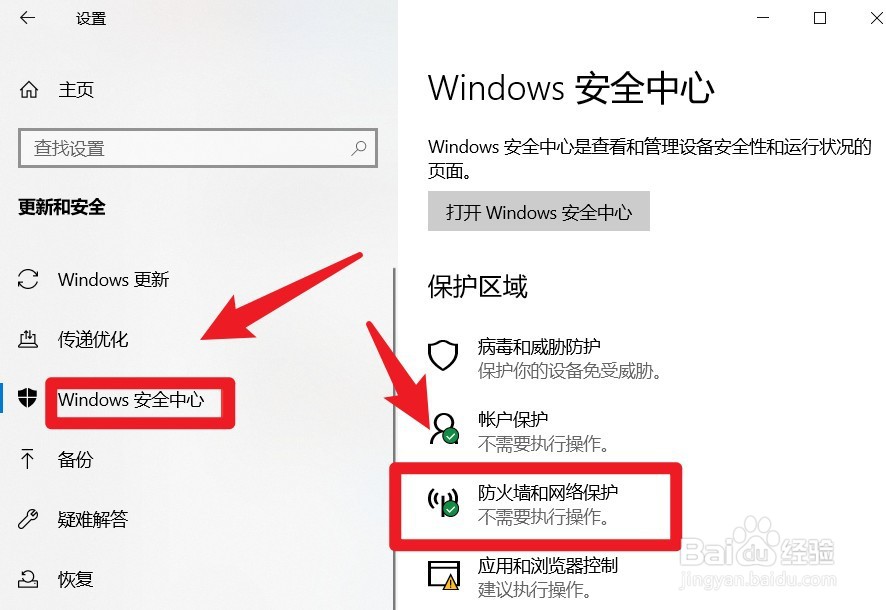Screen dimensions: 886x610
Task: Click the 传递优化 delivery icon
Action: click(28, 339)
